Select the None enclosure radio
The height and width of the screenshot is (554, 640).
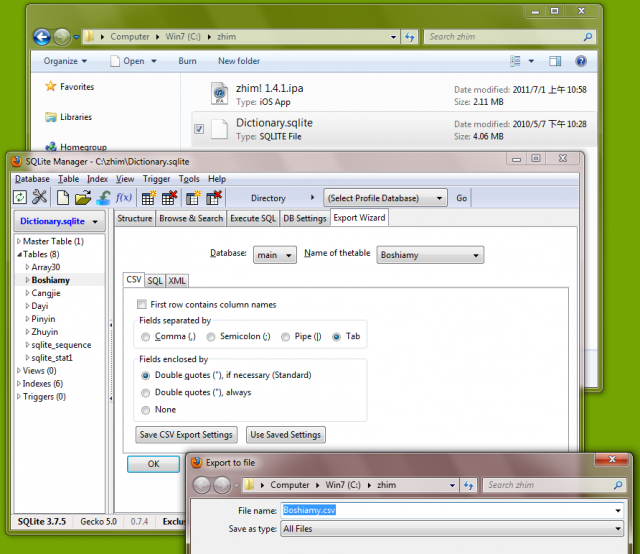pos(145,410)
